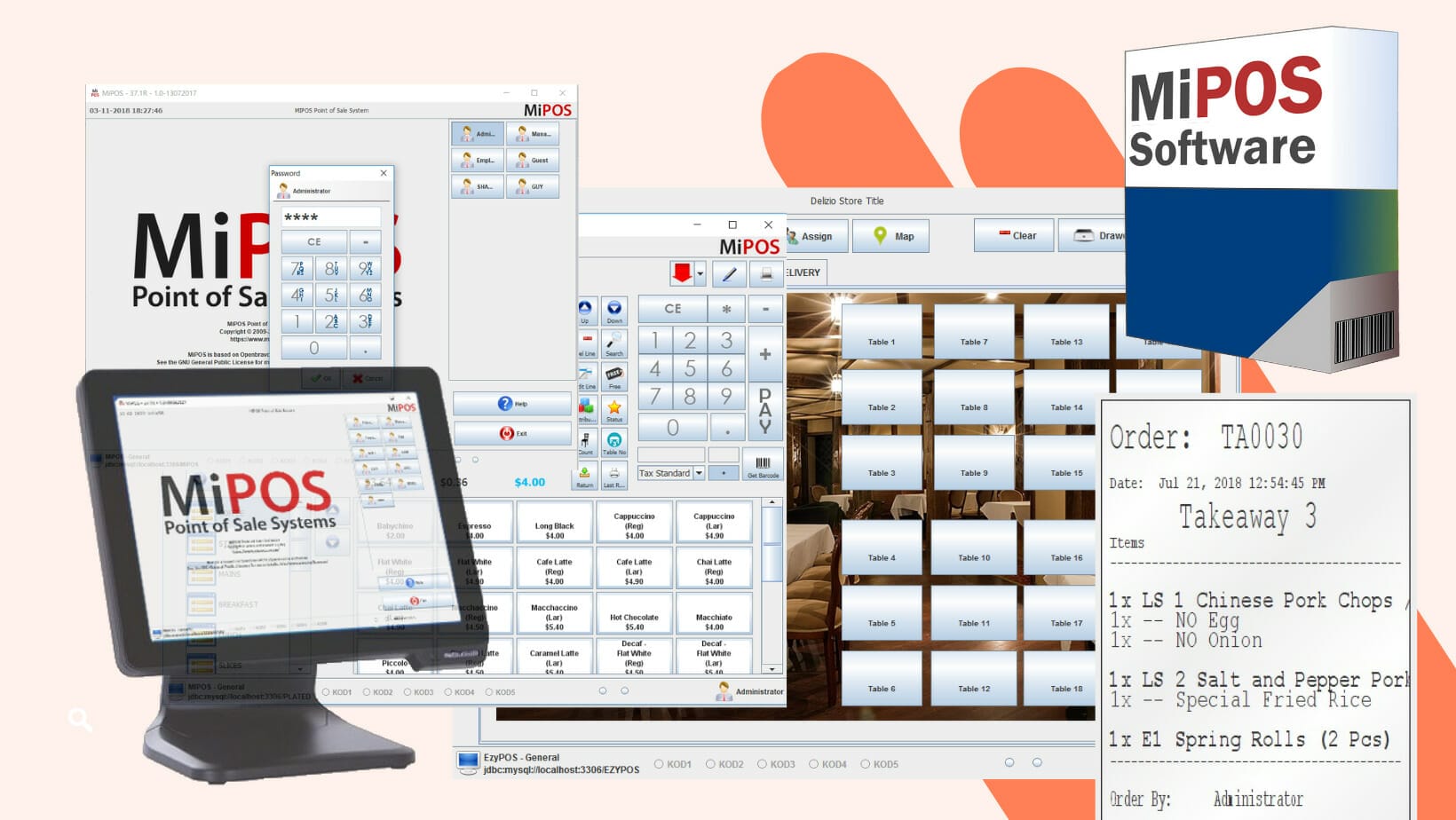This screenshot has width=1456, height=820.
Task: Click the password entry field
Action: tap(330, 217)
